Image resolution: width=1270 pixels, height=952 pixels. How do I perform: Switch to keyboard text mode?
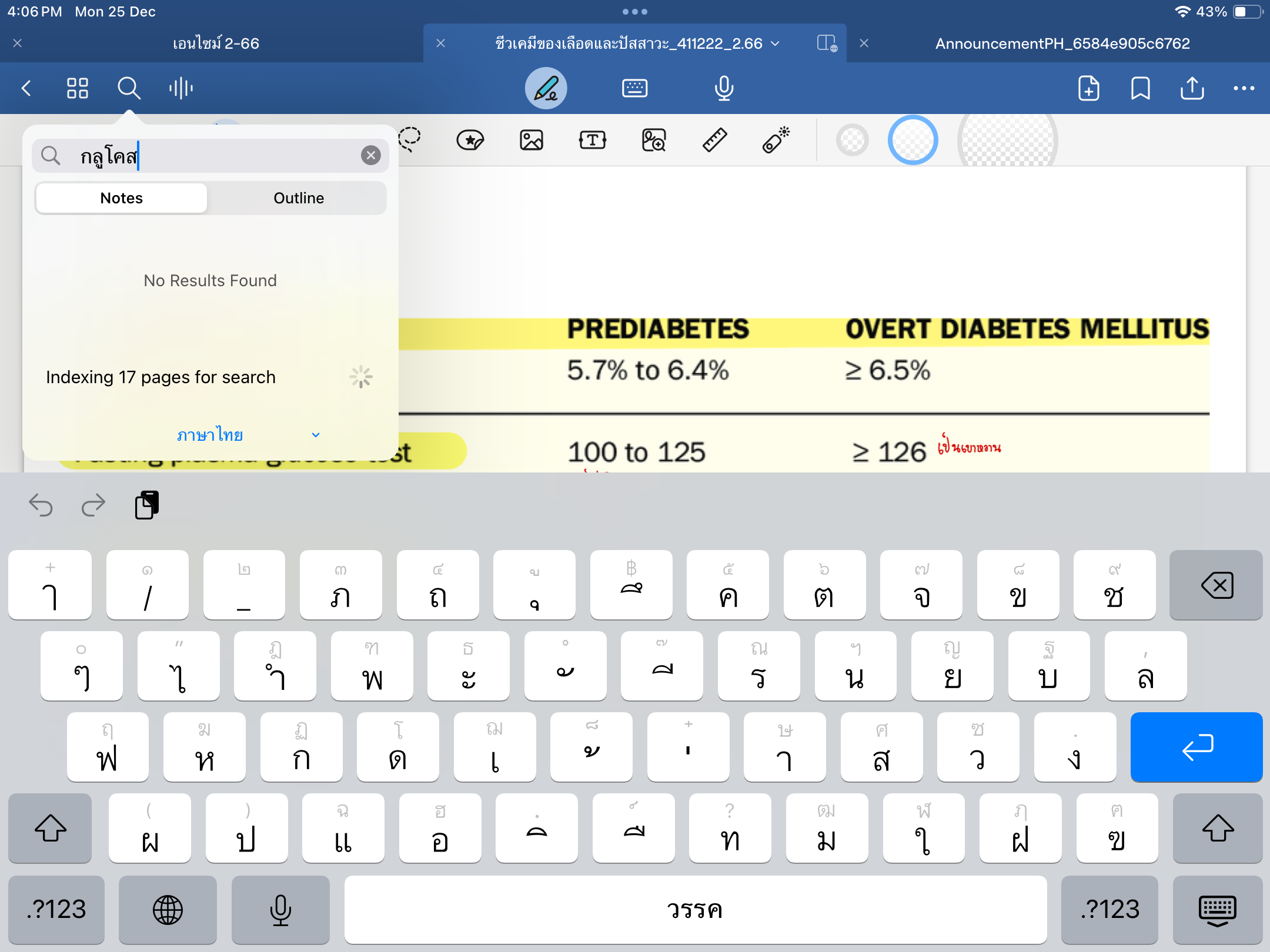click(634, 88)
